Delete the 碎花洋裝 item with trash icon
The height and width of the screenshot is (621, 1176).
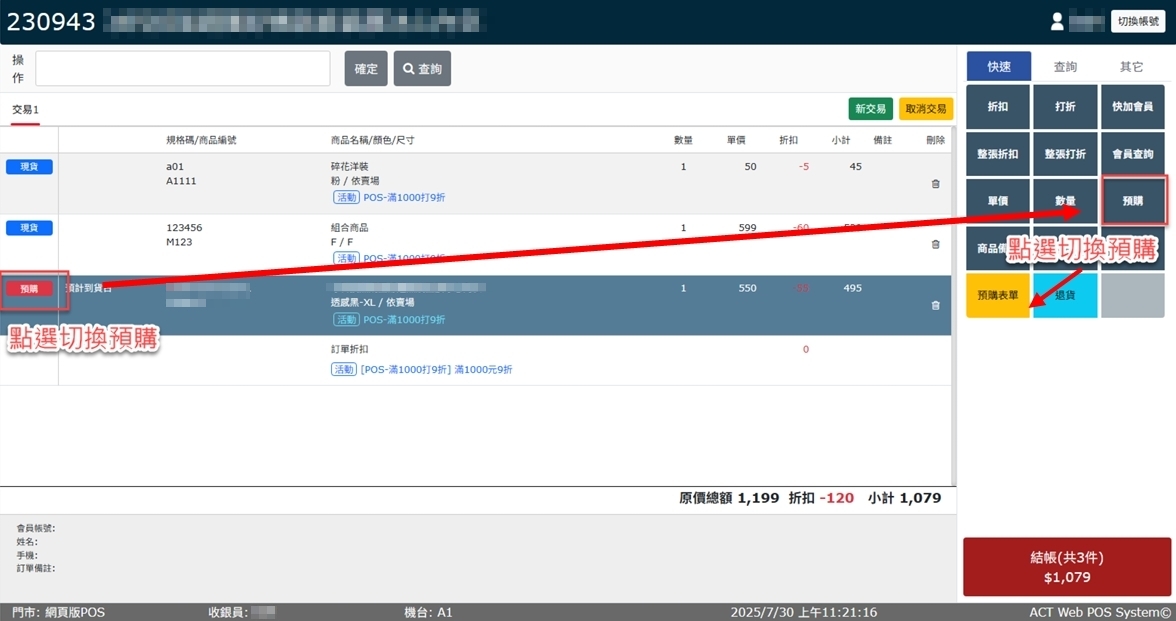tap(935, 184)
